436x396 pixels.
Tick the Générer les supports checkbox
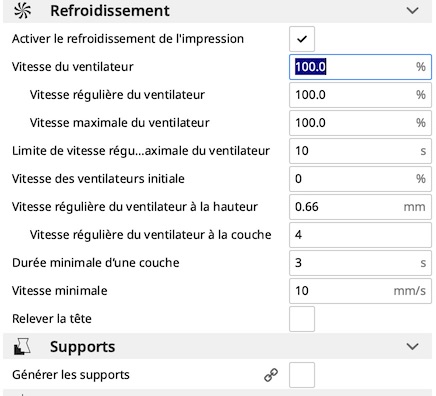click(302, 375)
